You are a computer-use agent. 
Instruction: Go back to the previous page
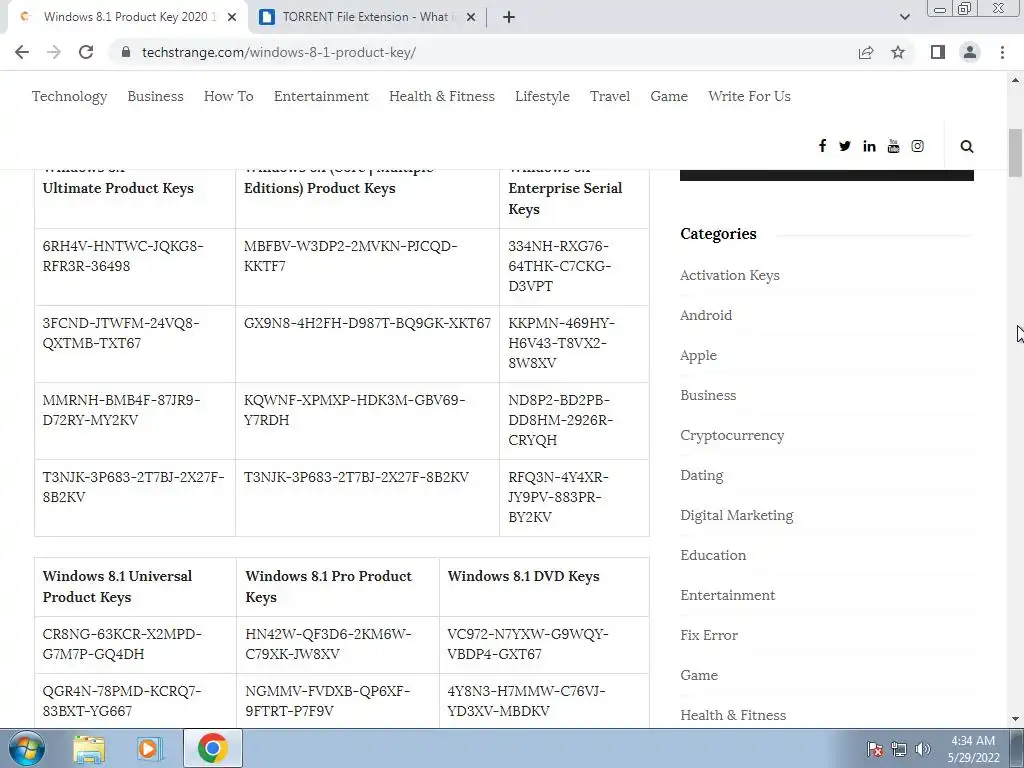pos(22,52)
